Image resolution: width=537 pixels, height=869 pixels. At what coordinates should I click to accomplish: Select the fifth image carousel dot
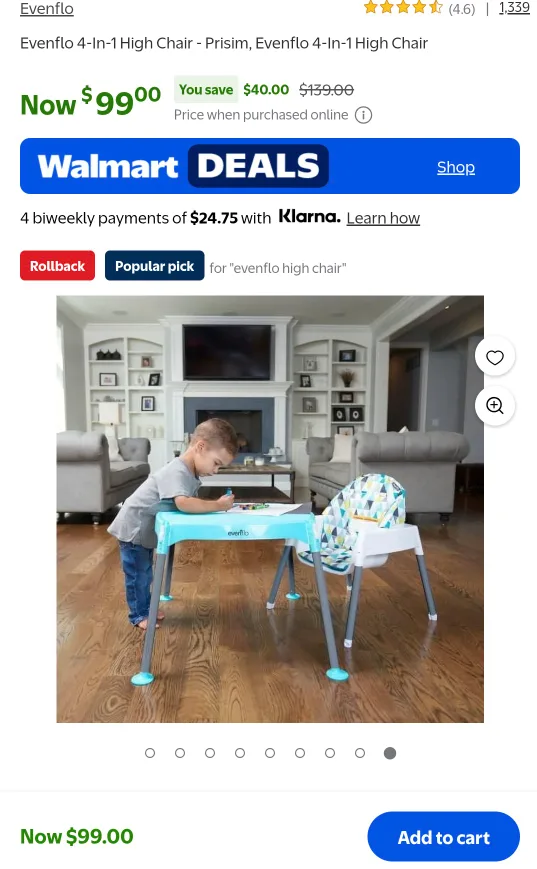pyautogui.click(x=270, y=753)
